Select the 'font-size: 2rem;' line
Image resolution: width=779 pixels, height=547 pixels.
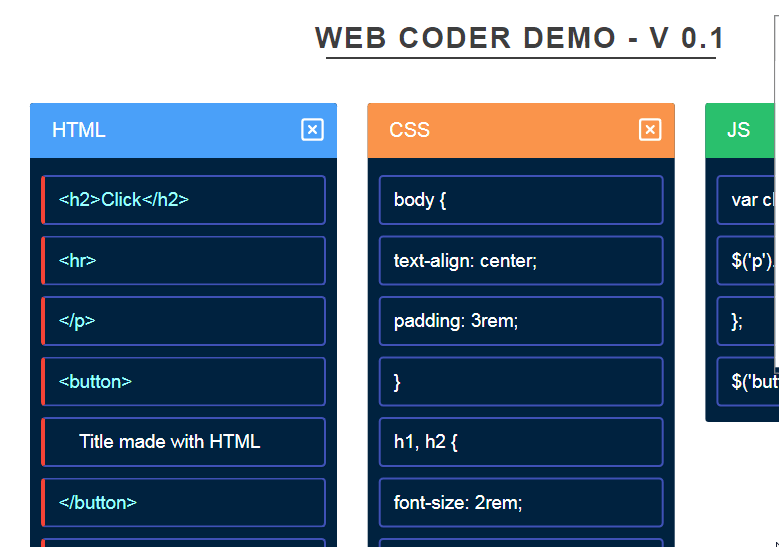point(521,503)
